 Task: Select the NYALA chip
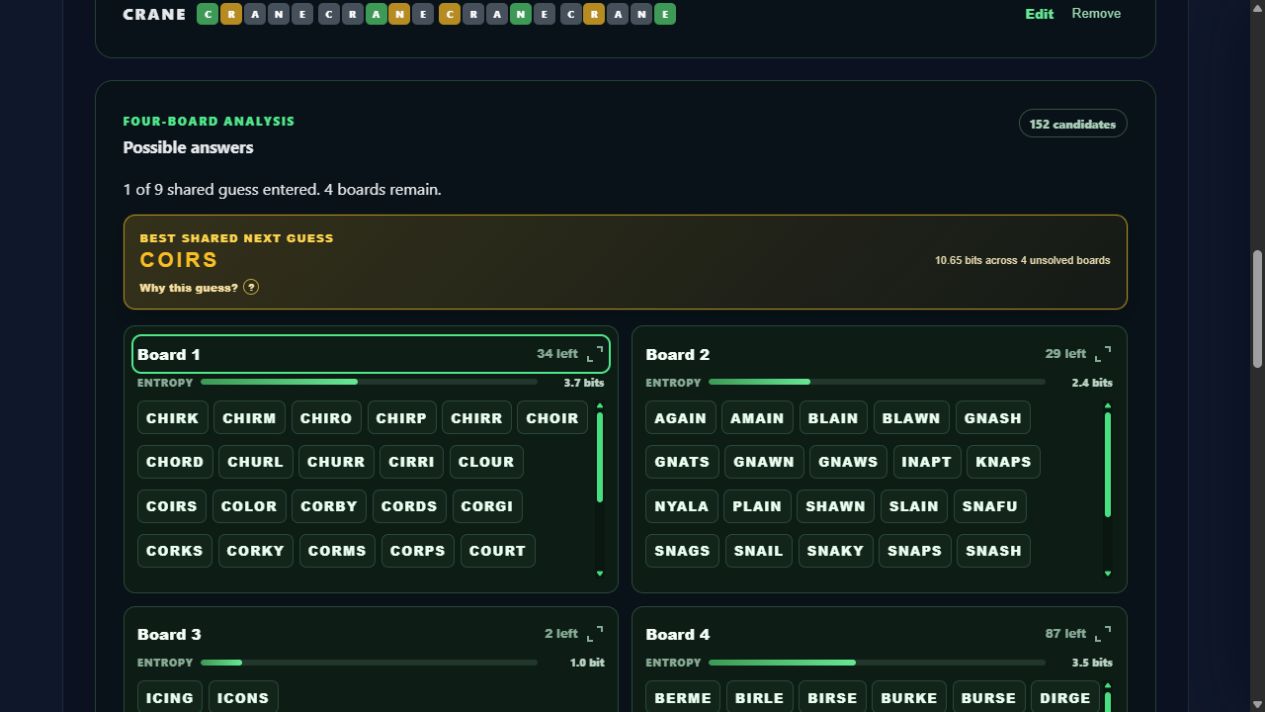coord(681,506)
